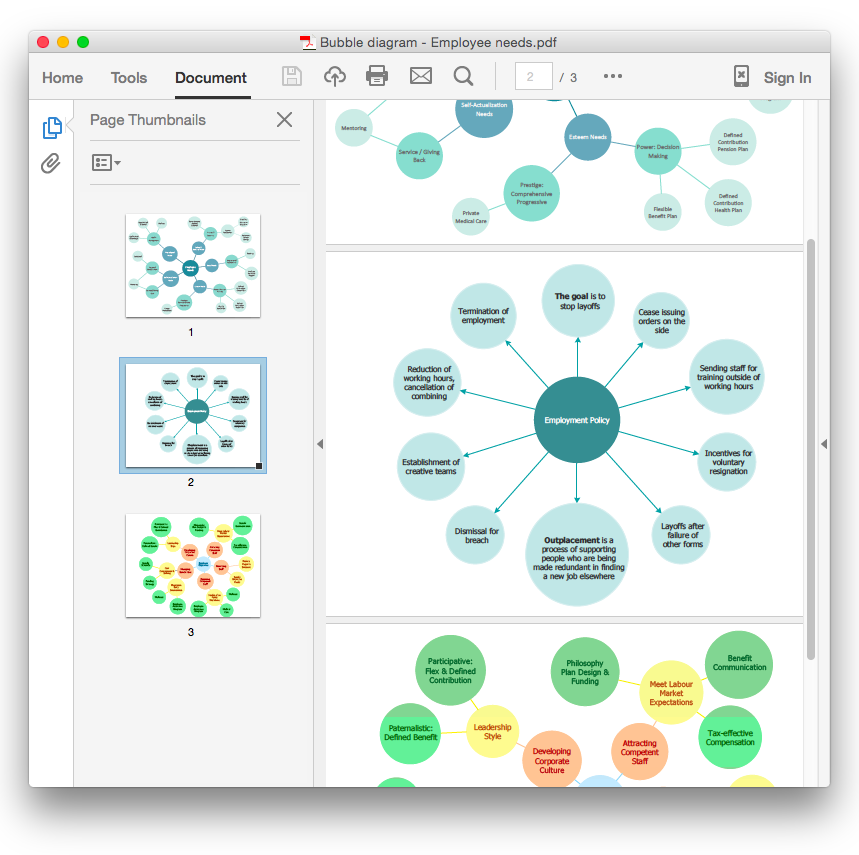
Task: Click 'Benefit Communication' green bubble
Action: pyautogui.click(x=739, y=664)
